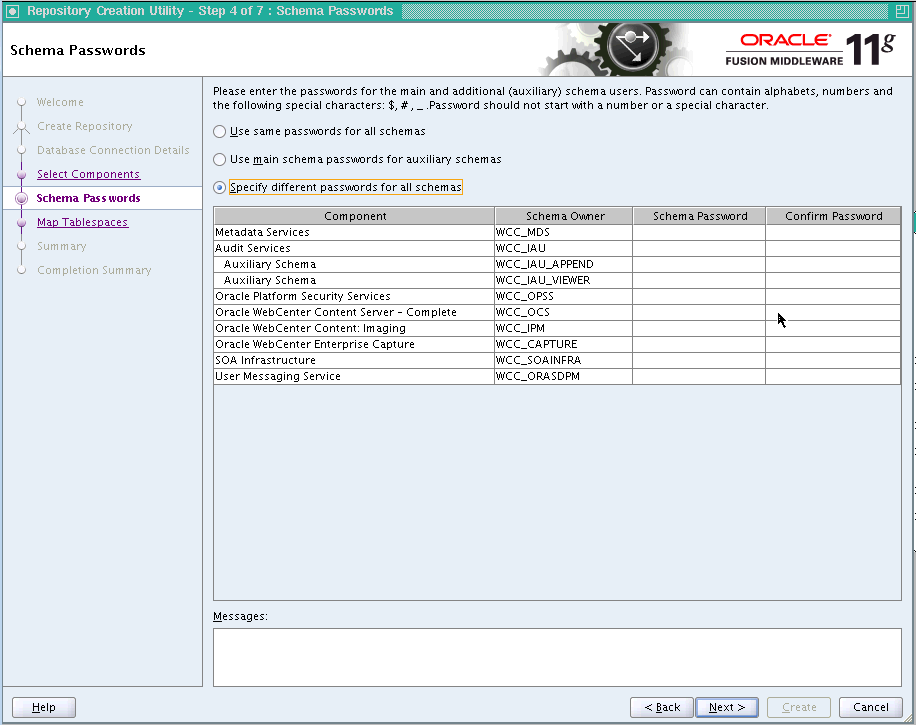This screenshot has width=916, height=725.
Task: Select Oracle WebCenter Content: Imaging cell
Action: point(354,328)
